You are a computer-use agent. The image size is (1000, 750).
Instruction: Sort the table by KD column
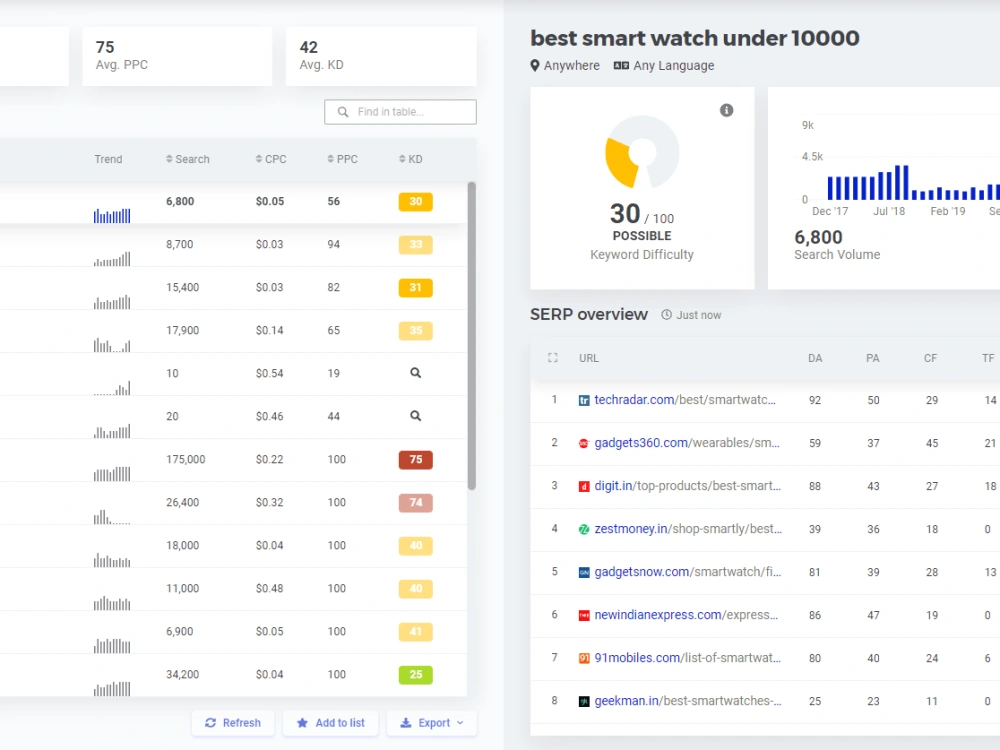[x=411, y=159]
